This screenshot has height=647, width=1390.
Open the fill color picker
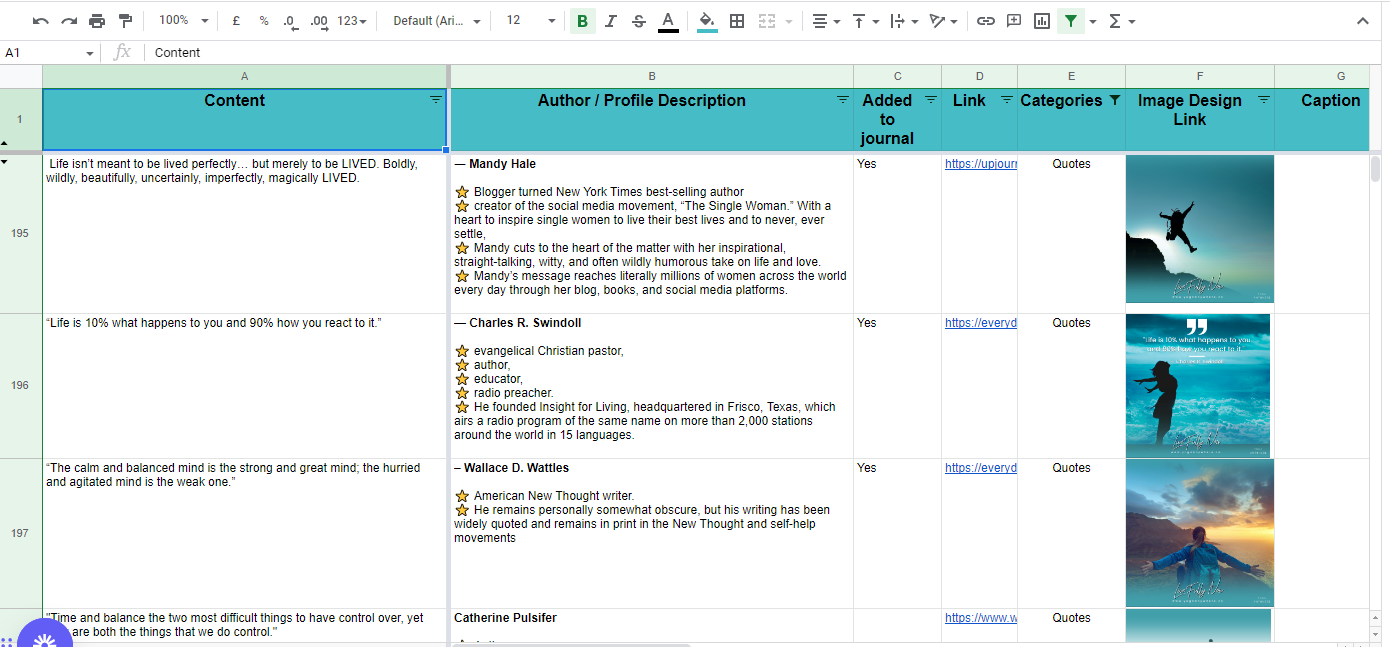coord(707,21)
